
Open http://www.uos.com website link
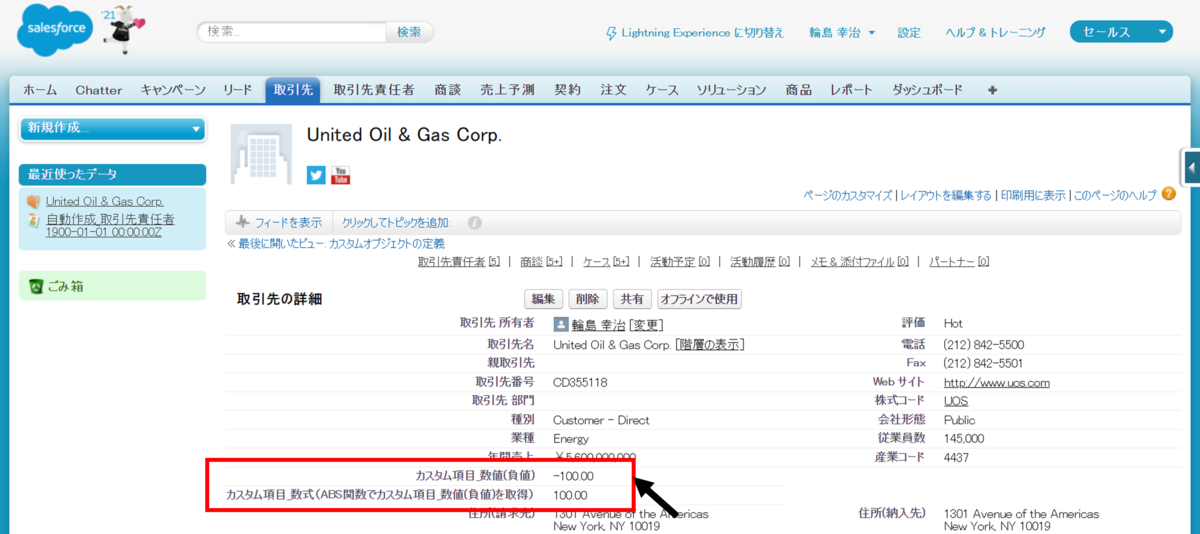click(x=997, y=382)
